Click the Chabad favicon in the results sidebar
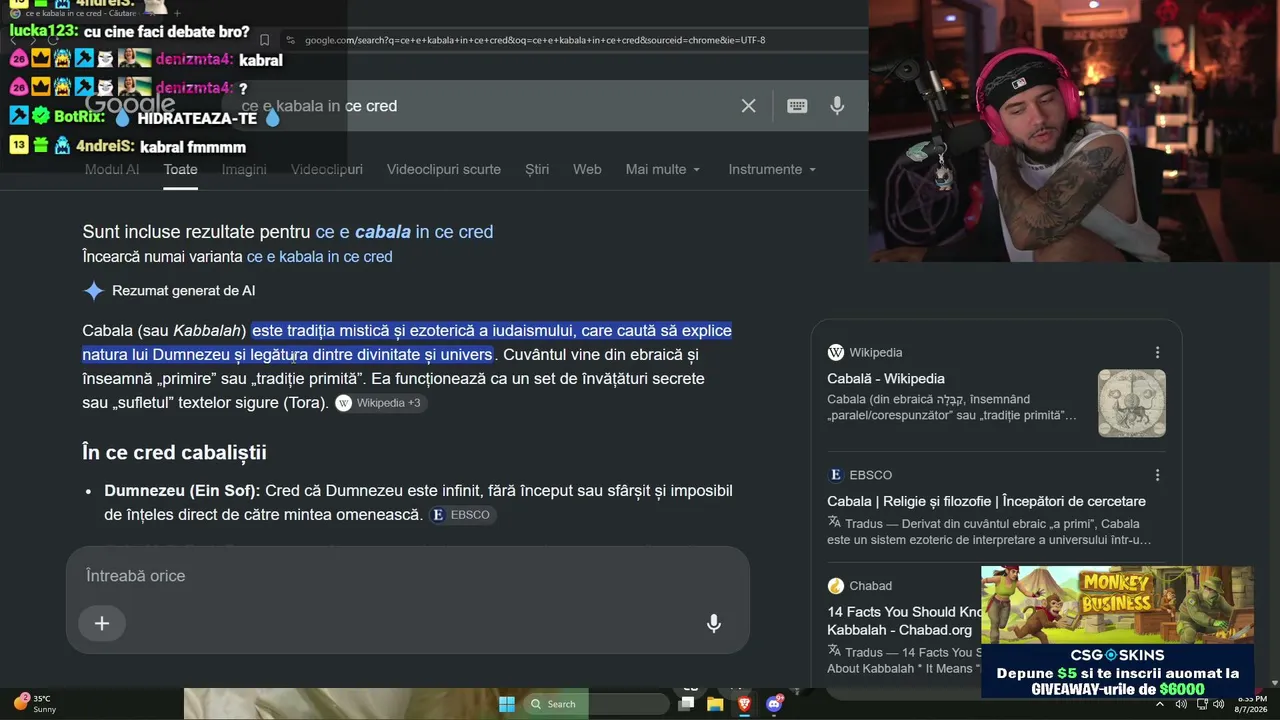 (835, 586)
